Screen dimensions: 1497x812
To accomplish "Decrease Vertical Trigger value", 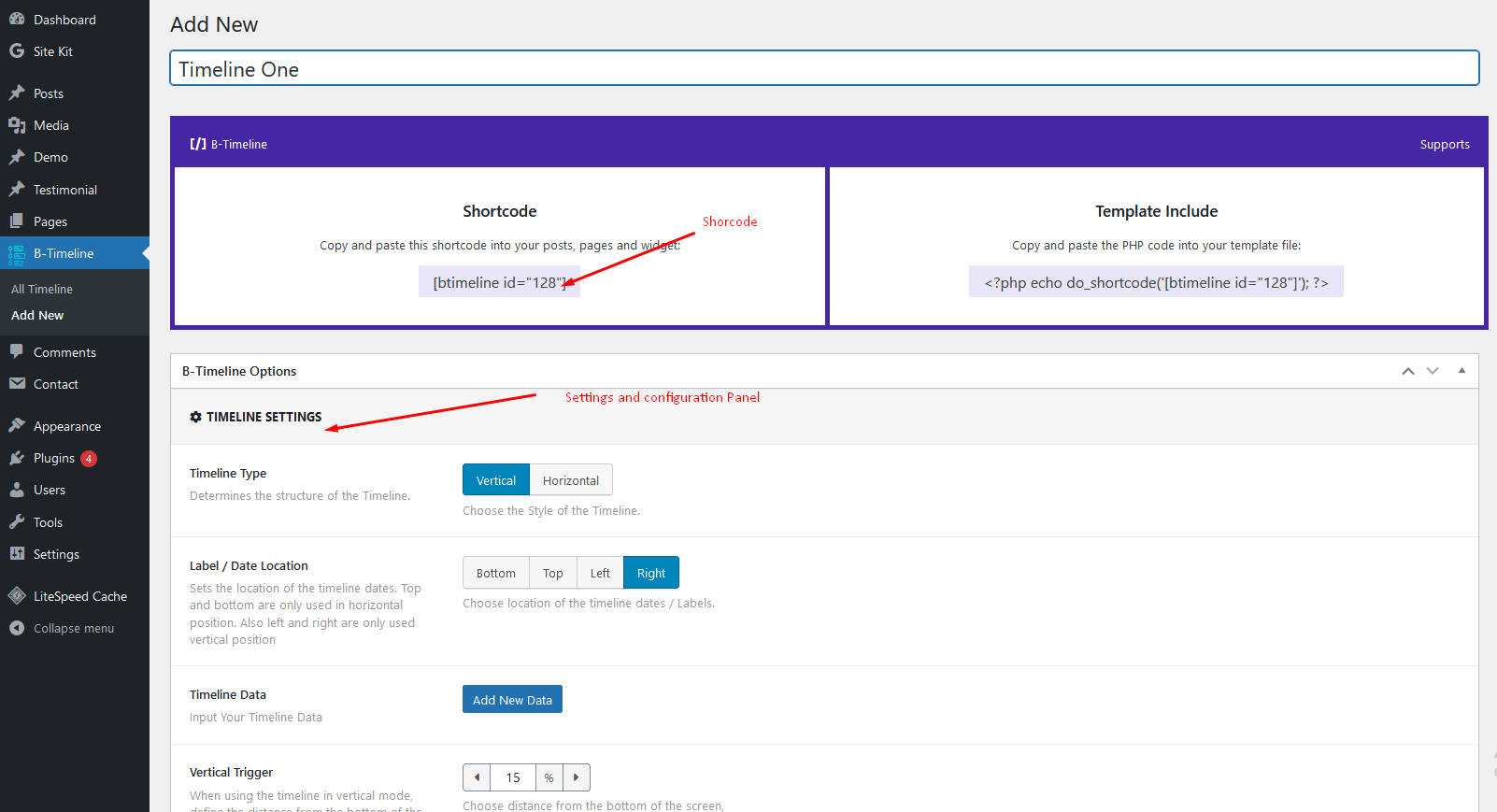I will [477, 777].
